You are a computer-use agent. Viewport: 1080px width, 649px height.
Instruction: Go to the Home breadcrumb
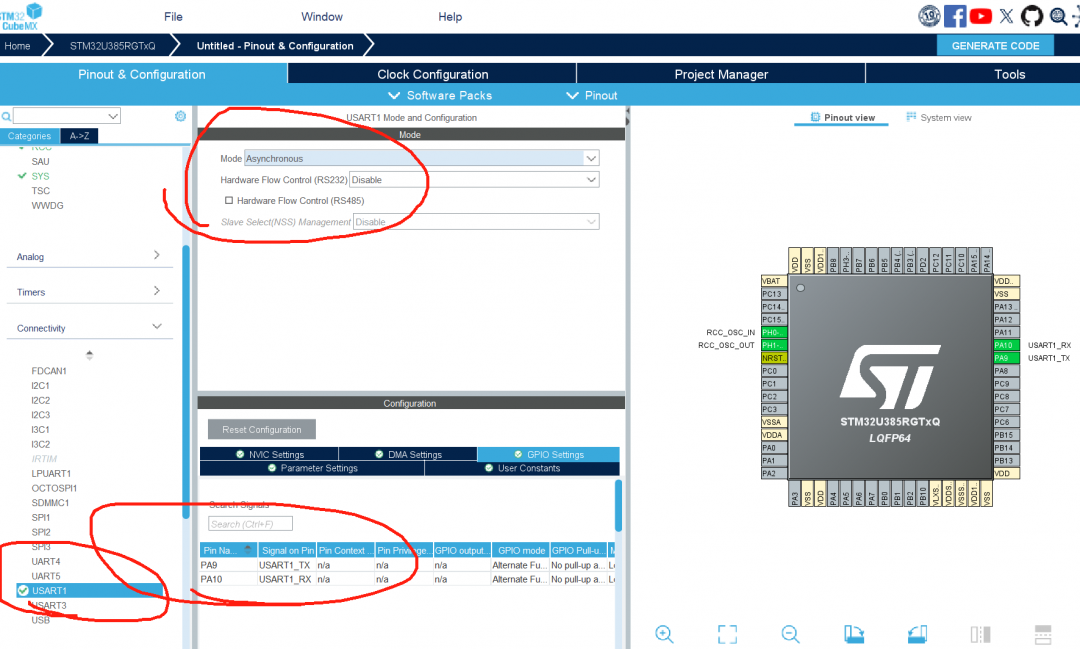click(18, 45)
